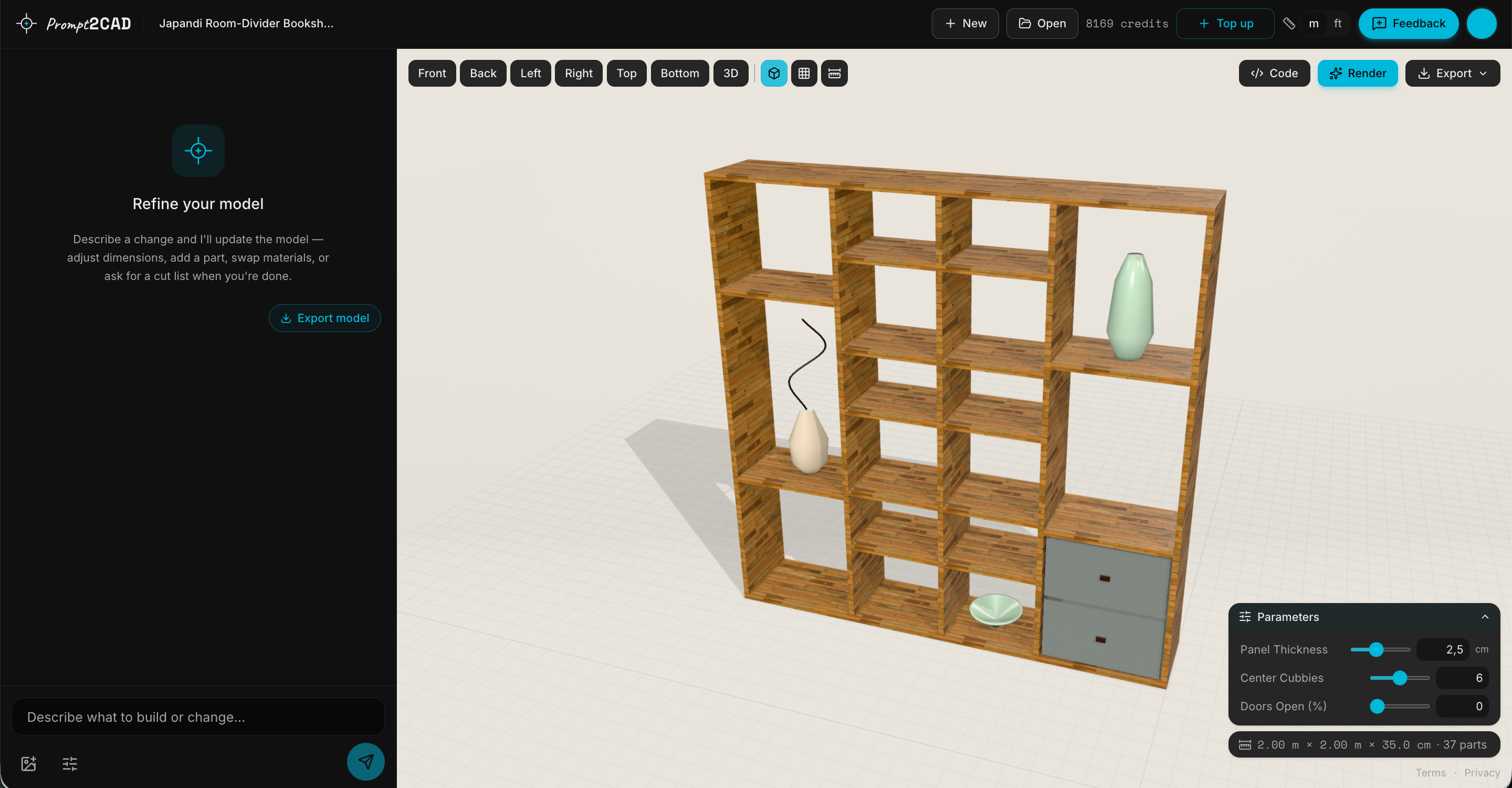
Task: Toggle the solid cube view icon
Action: [774, 74]
